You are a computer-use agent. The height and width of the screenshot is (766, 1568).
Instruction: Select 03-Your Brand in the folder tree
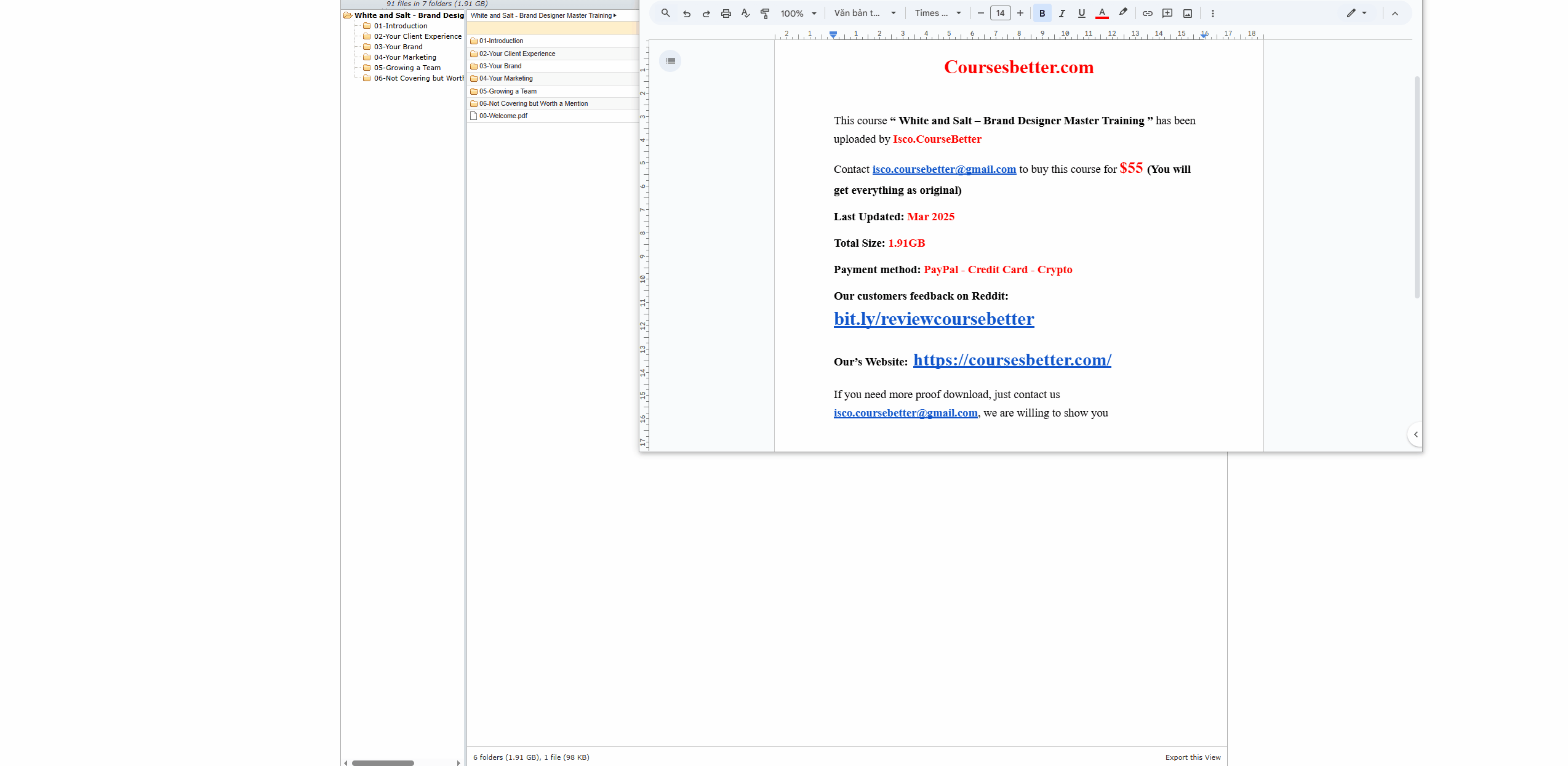tap(398, 47)
